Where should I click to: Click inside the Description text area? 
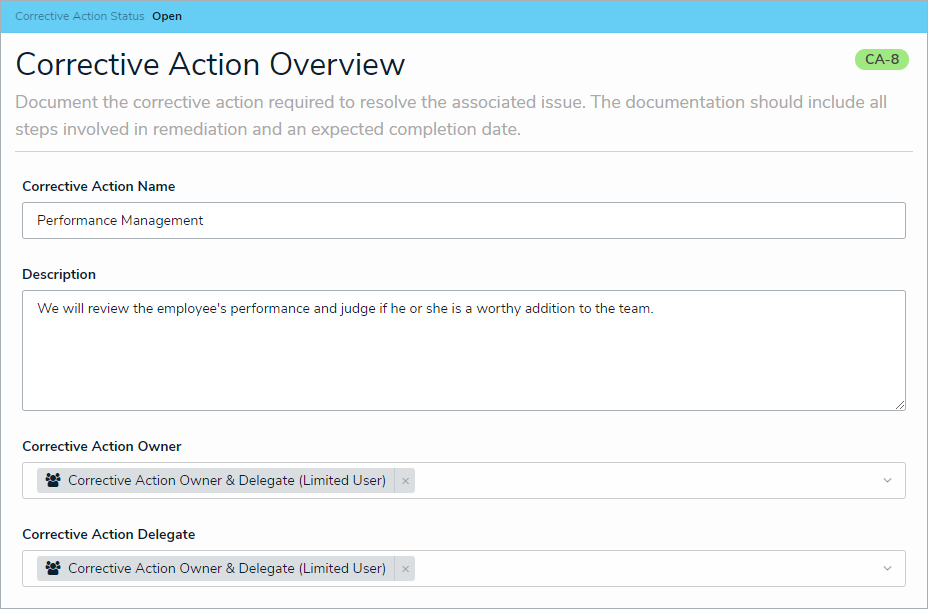tap(463, 360)
